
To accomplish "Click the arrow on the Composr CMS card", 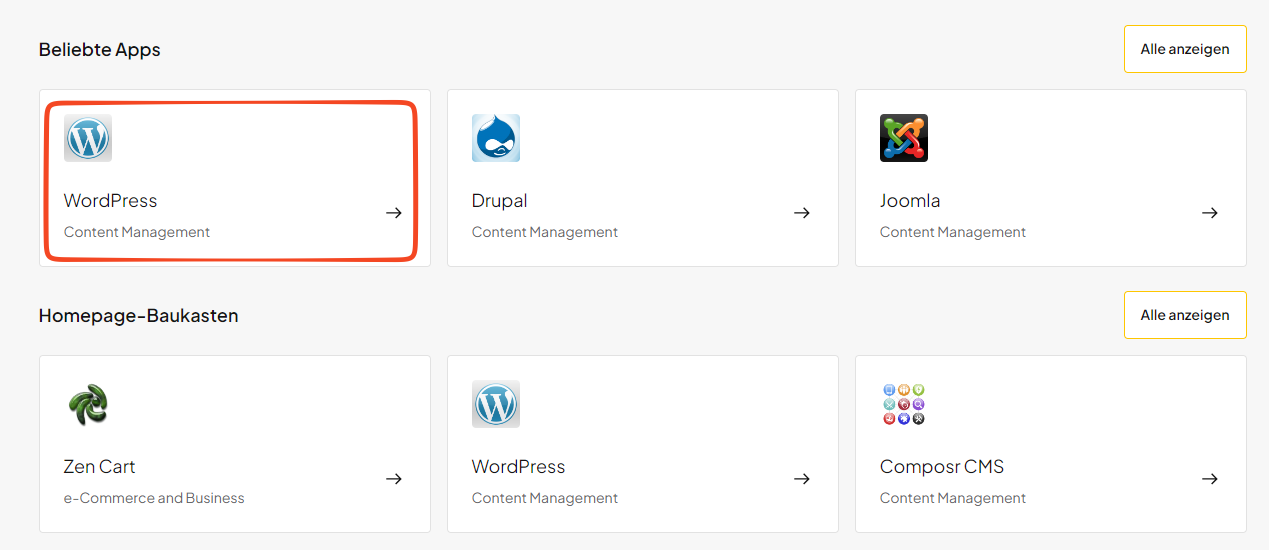I will 1210,479.
